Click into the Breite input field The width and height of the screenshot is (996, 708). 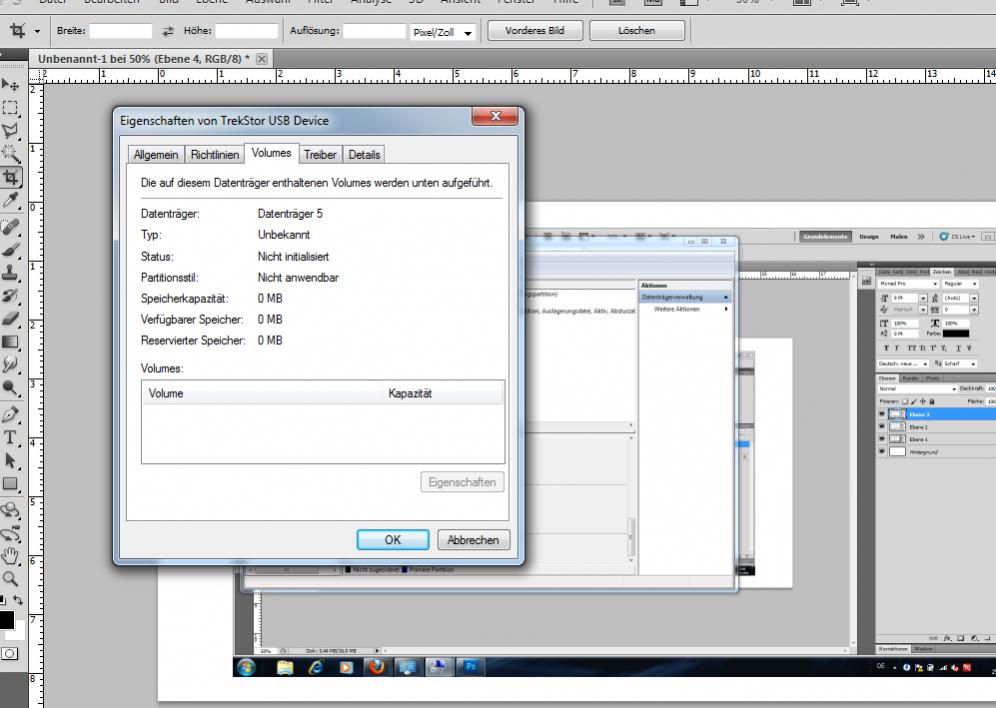(121, 30)
